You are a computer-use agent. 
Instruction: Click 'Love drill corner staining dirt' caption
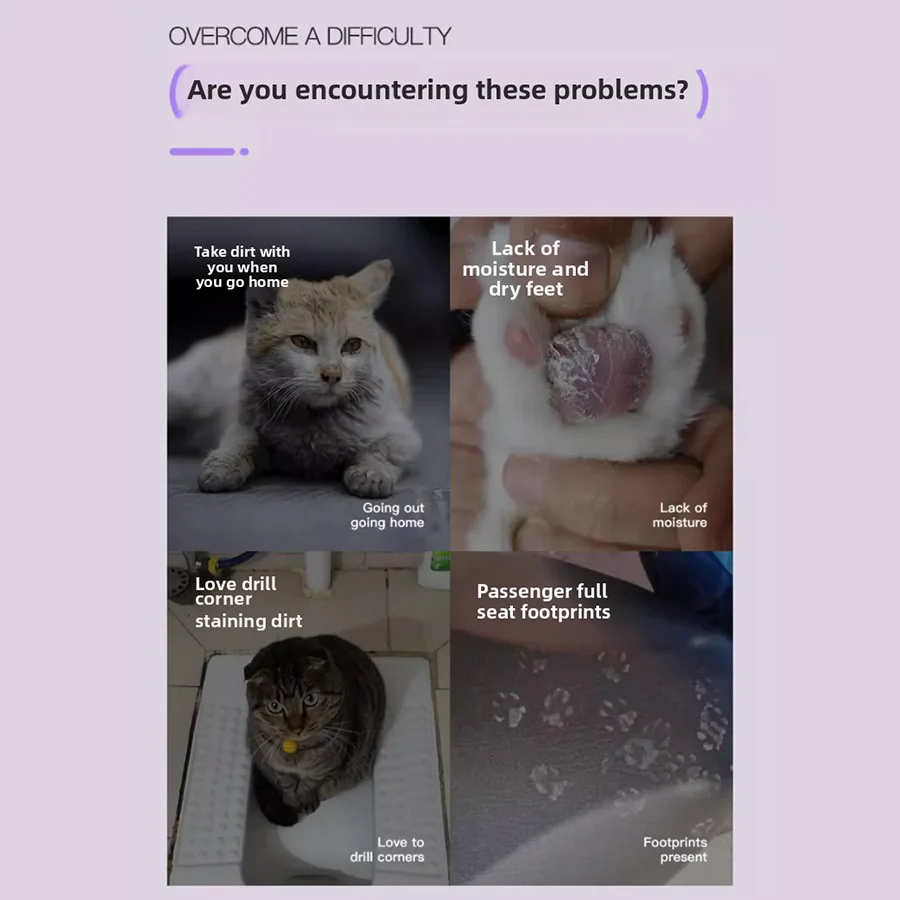[x=248, y=602]
